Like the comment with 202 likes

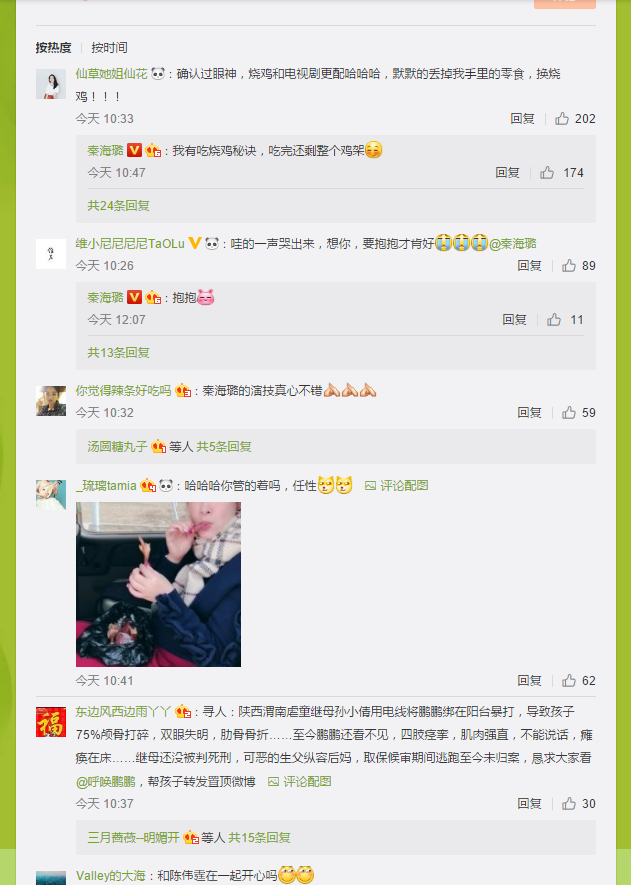click(x=562, y=119)
